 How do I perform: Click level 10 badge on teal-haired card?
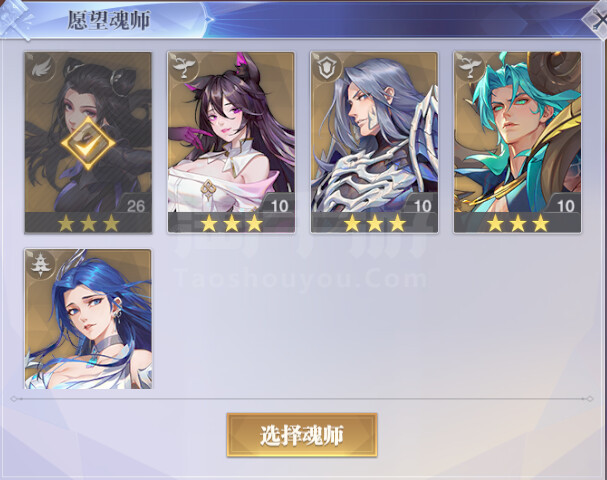point(566,205)
